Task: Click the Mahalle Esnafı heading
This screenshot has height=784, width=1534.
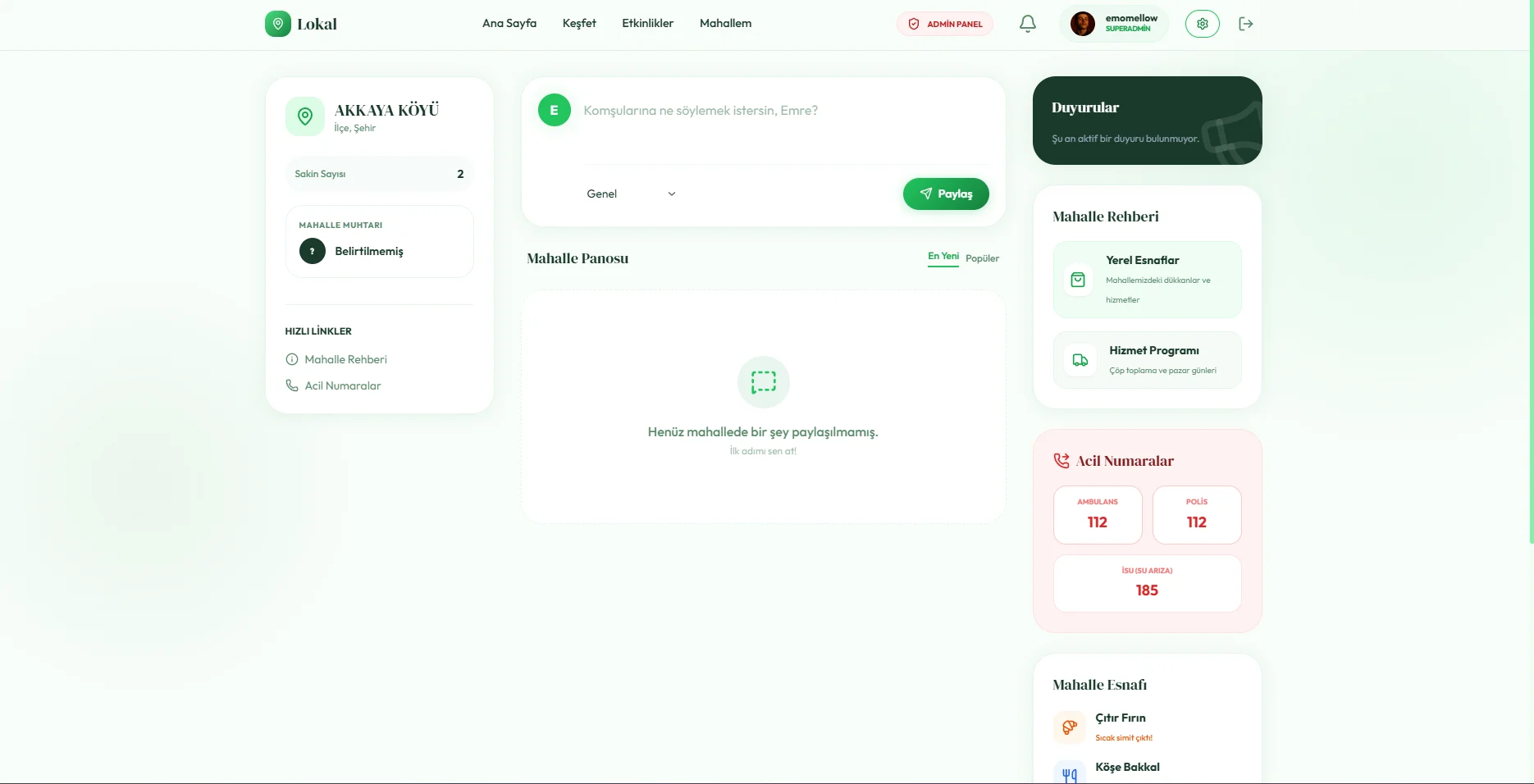Action: (1099, 685)
